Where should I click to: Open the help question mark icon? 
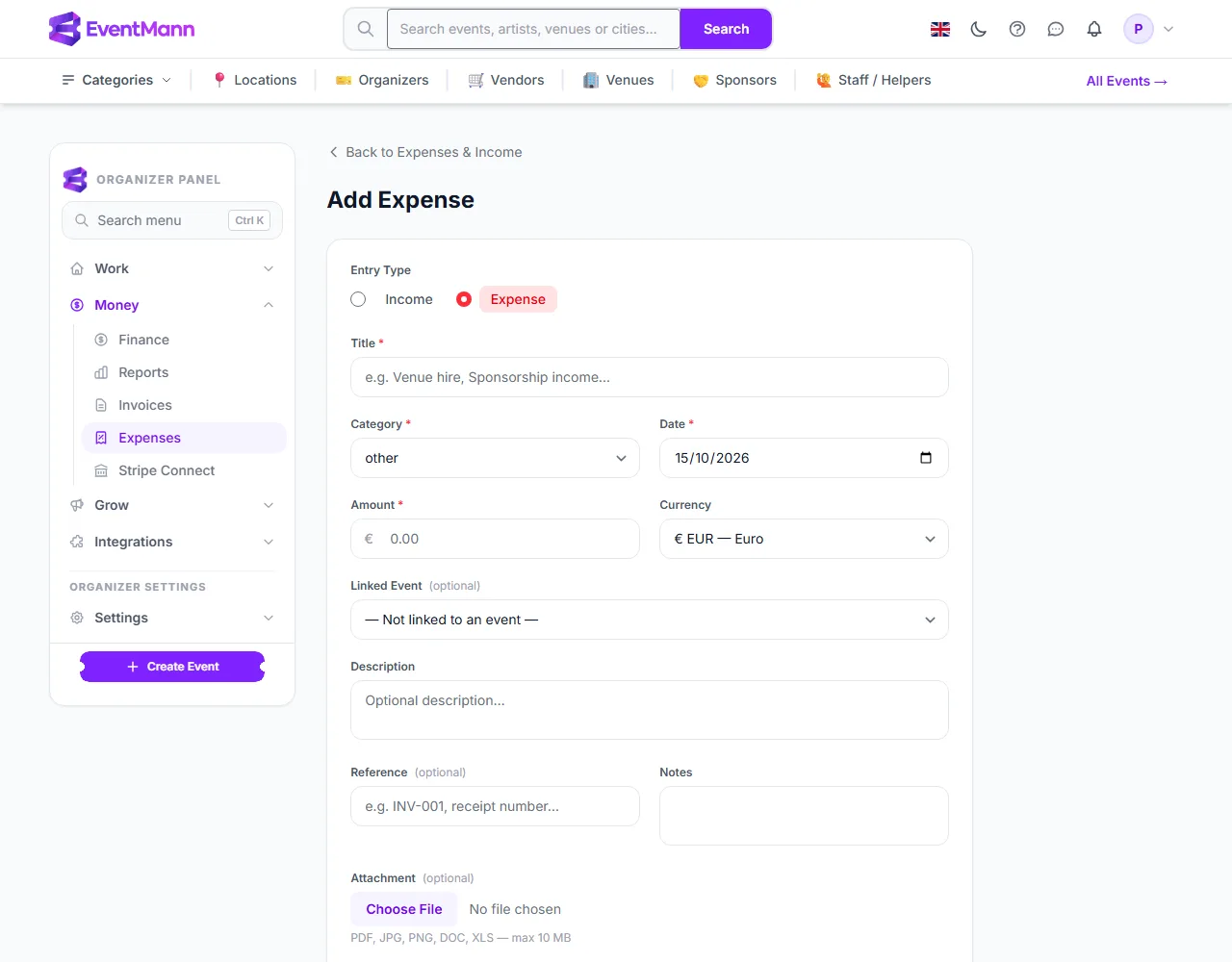[x=1017, y=29]
